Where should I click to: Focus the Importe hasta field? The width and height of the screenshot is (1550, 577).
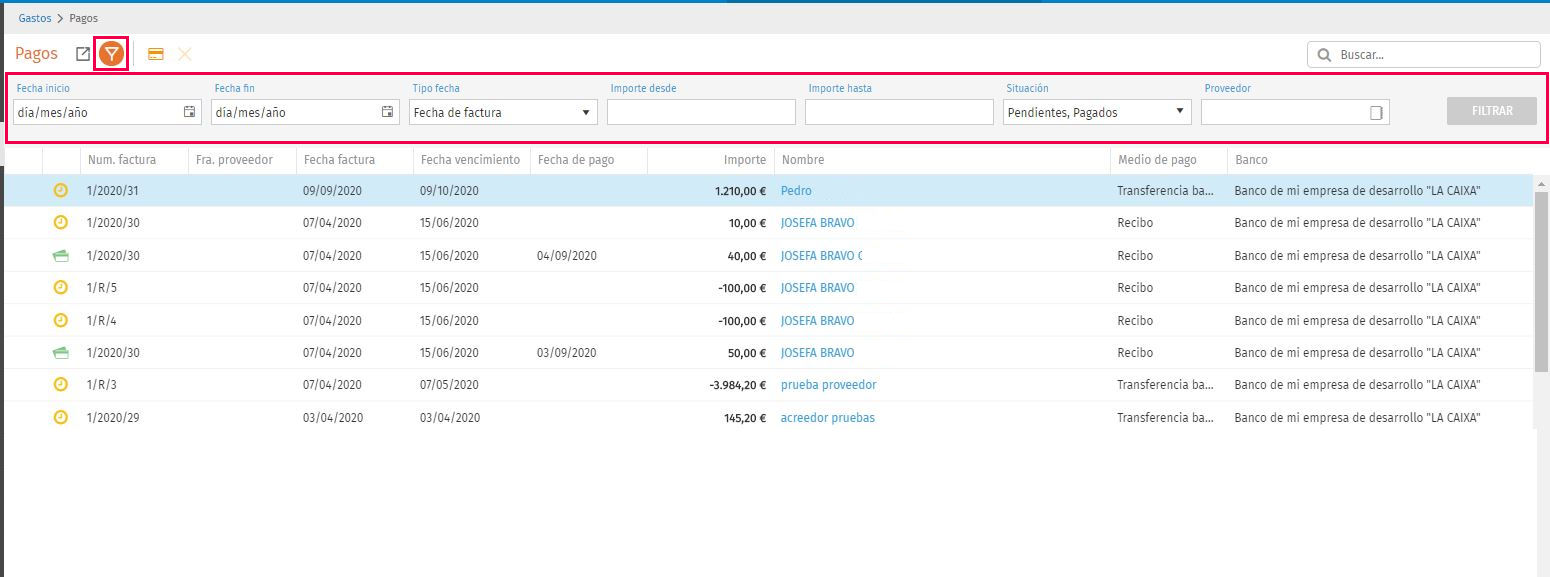(x=899, y=112)
